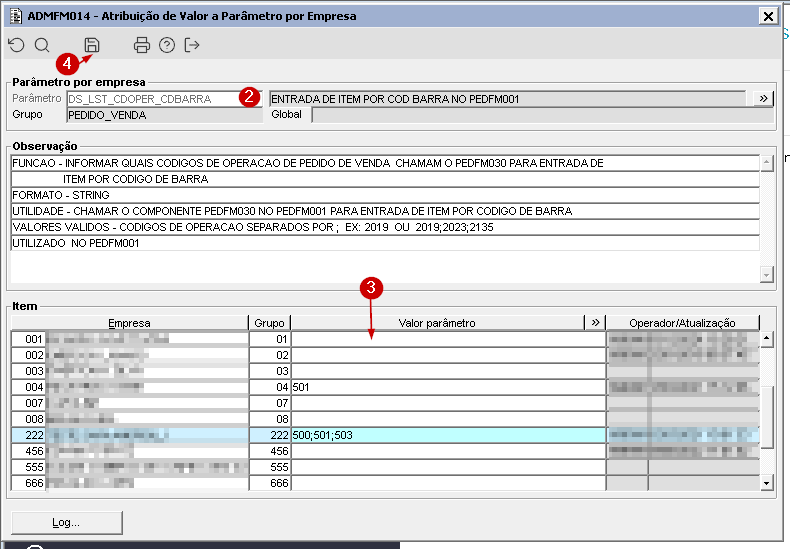Close the ADMFM014 window
The height and width of the screenshot is (549, 790).
pos(768,17)
